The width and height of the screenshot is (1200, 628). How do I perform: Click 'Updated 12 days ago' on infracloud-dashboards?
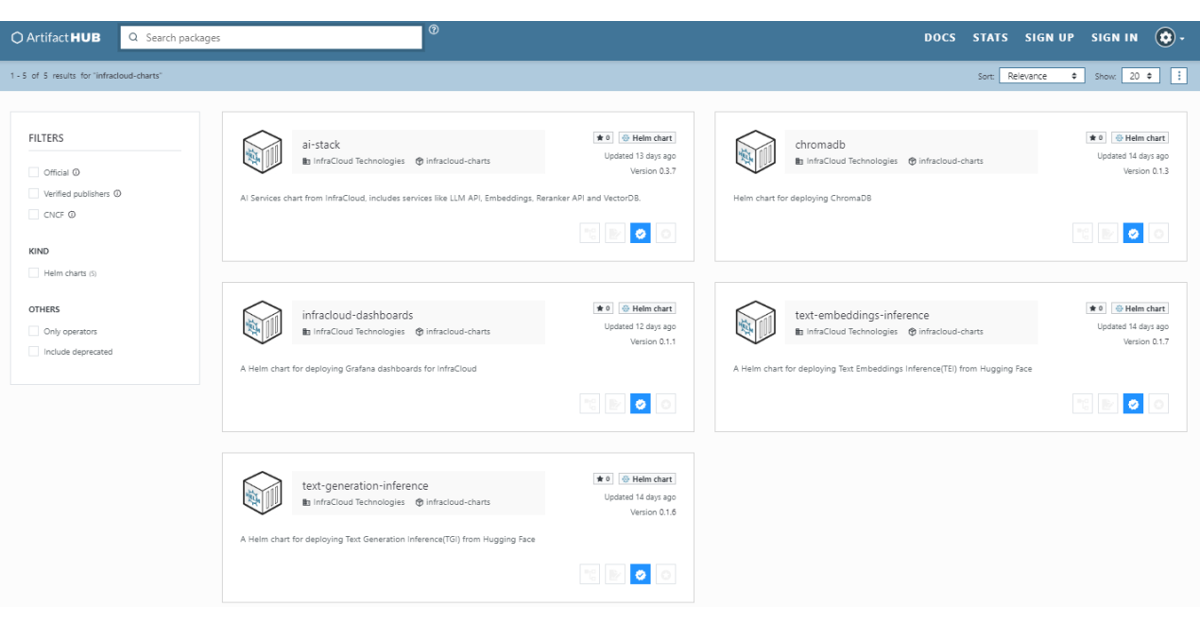pos(640,326)
